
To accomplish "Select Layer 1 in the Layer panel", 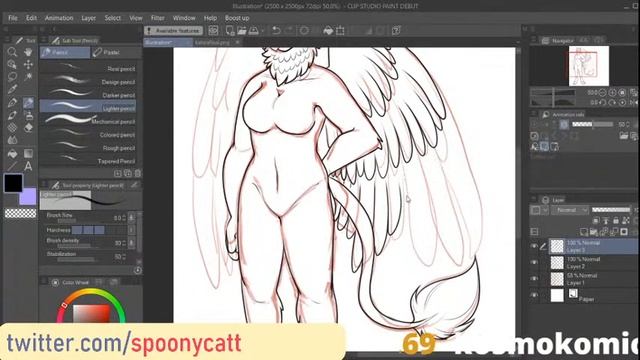I will tap(592, 279).
